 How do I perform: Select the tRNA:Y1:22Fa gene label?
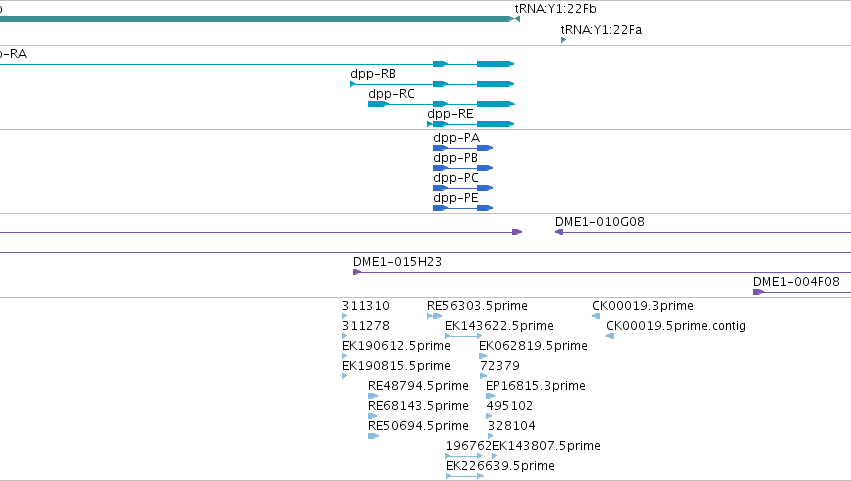click(601, 29)
